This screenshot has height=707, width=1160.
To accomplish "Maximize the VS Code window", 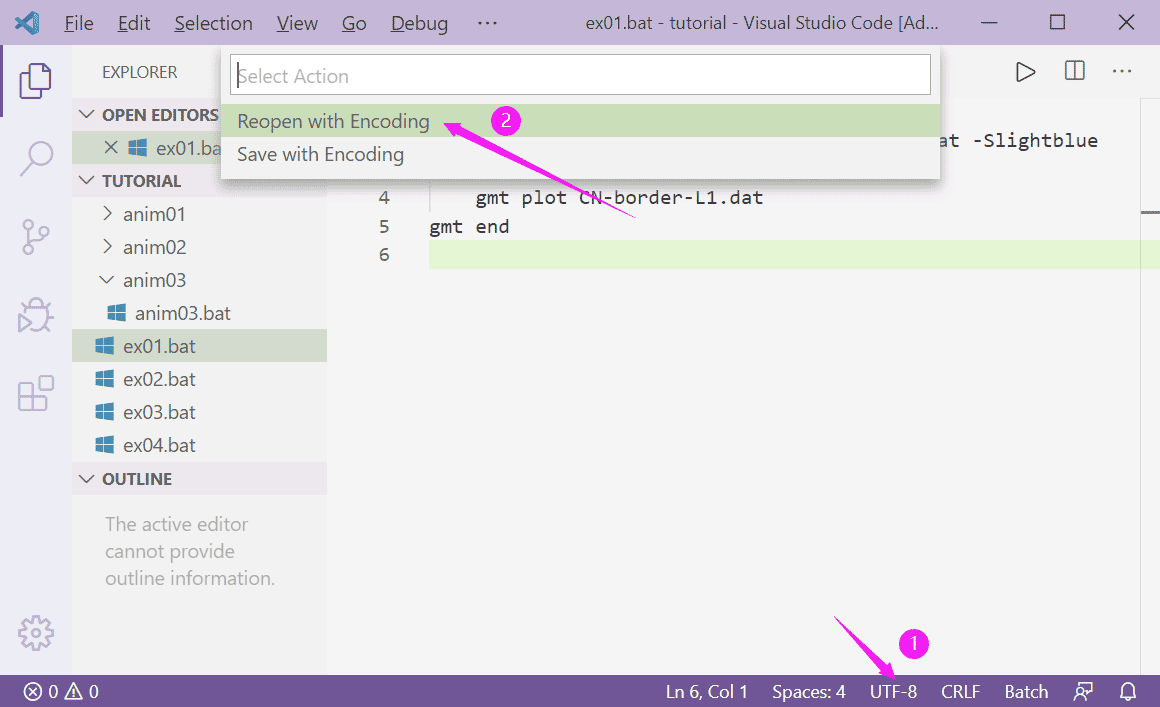I will 1057,22.
